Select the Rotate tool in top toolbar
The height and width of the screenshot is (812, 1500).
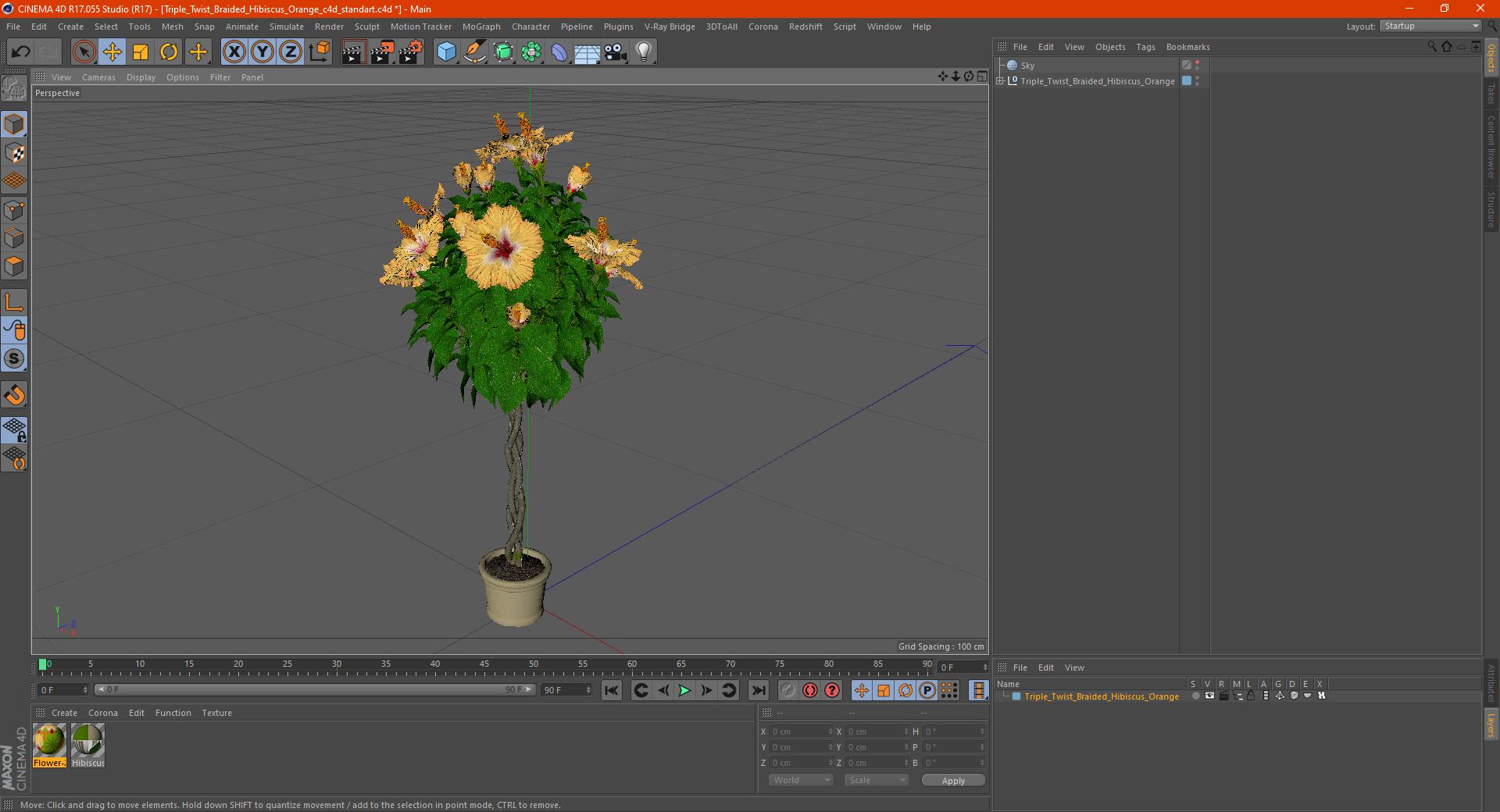[x=169, y=52]
